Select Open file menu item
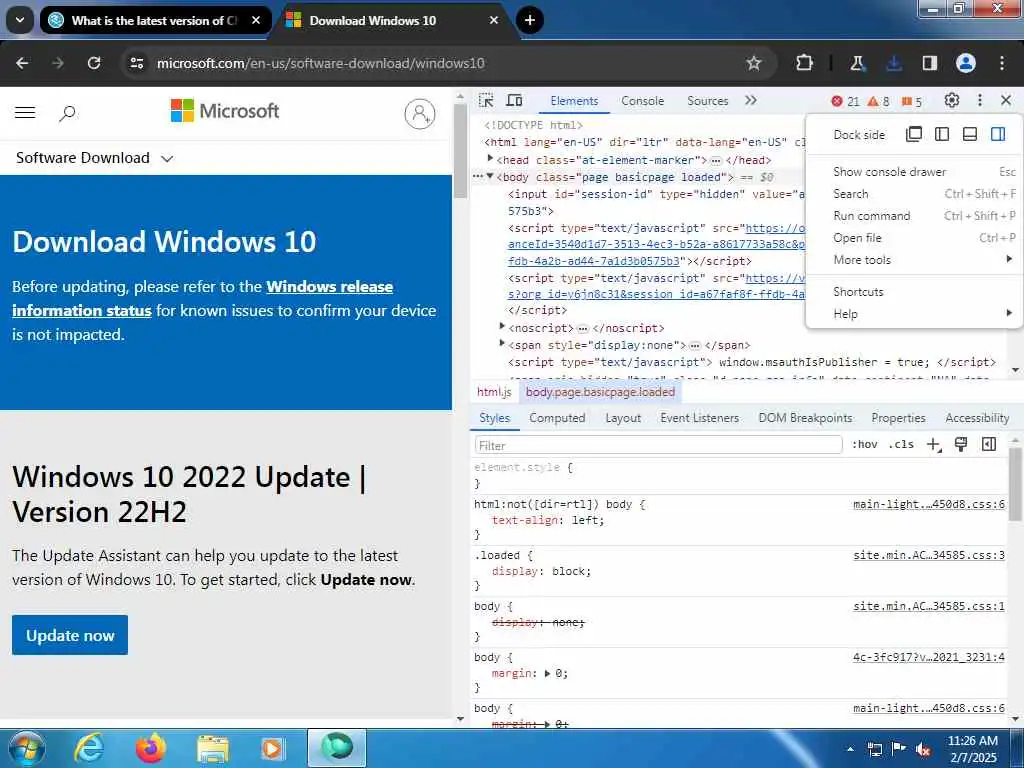1024x768 pixels. pos(914,238)
